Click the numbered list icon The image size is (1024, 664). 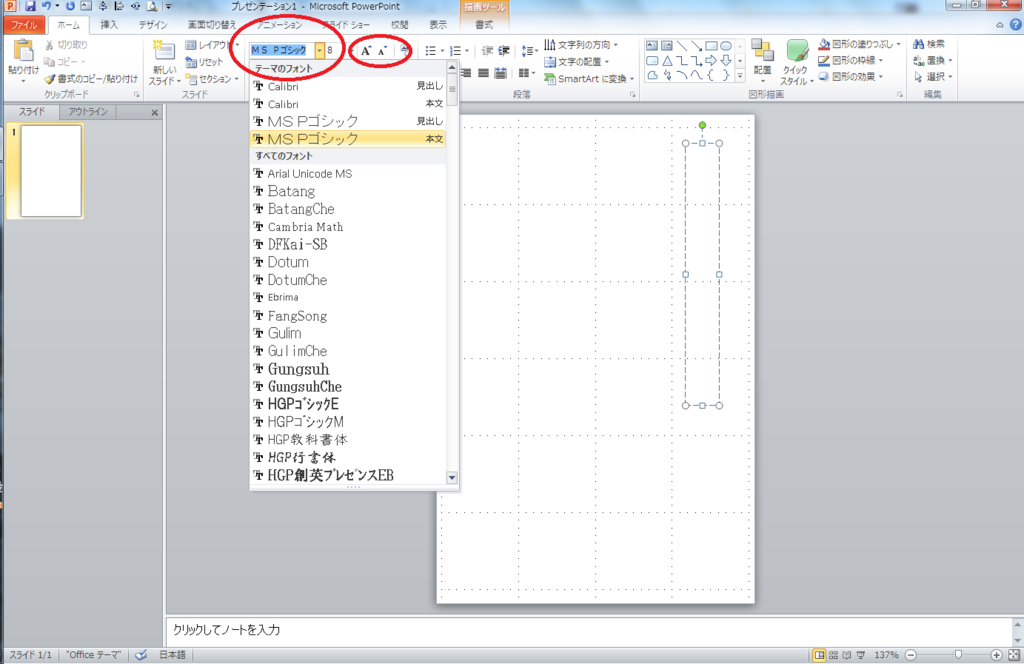coord(455,50)
